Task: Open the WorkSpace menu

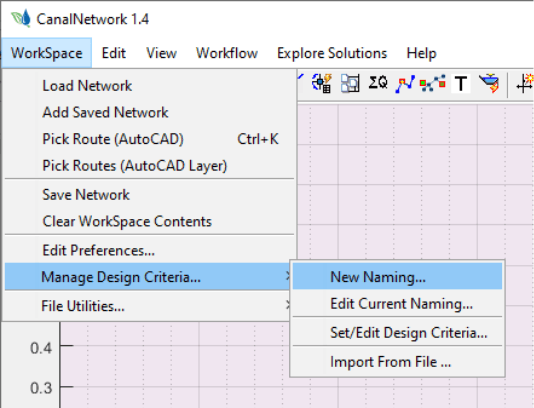Action: 46,53
